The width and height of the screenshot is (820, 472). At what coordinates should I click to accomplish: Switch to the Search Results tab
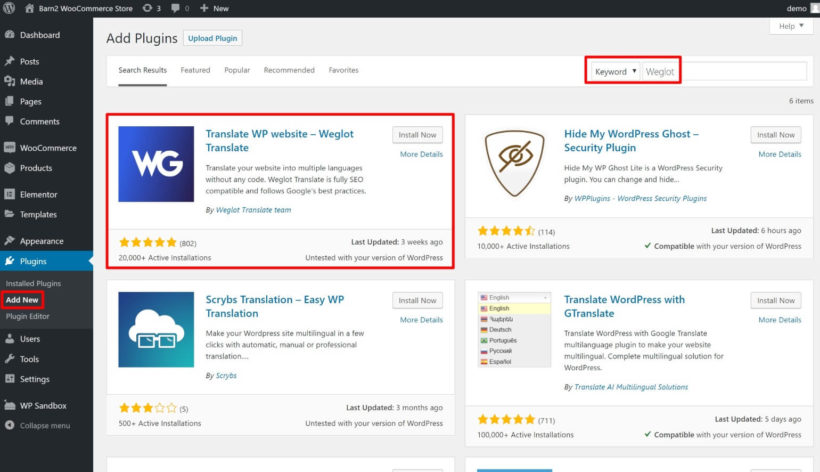tap(142, 70)
